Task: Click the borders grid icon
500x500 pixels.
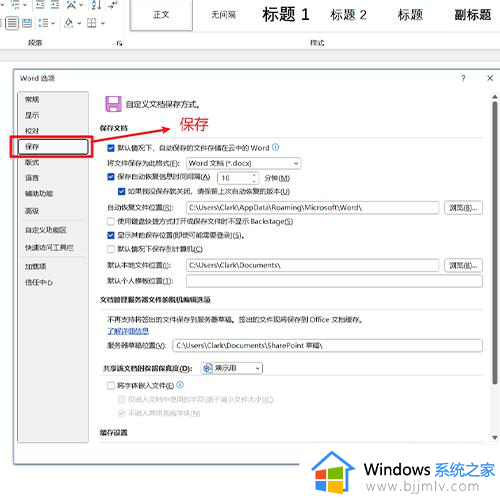Action: point(91,23)
